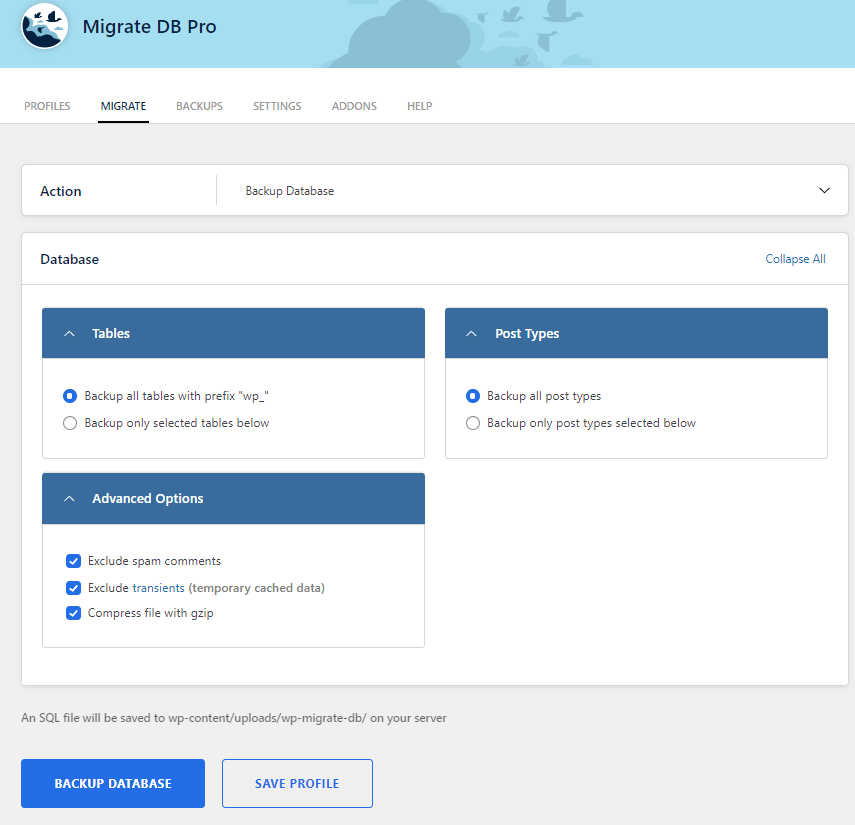Select backup all post types
Image resolution: width=855 pixels, height=825 pixels.
coord(472,396)
